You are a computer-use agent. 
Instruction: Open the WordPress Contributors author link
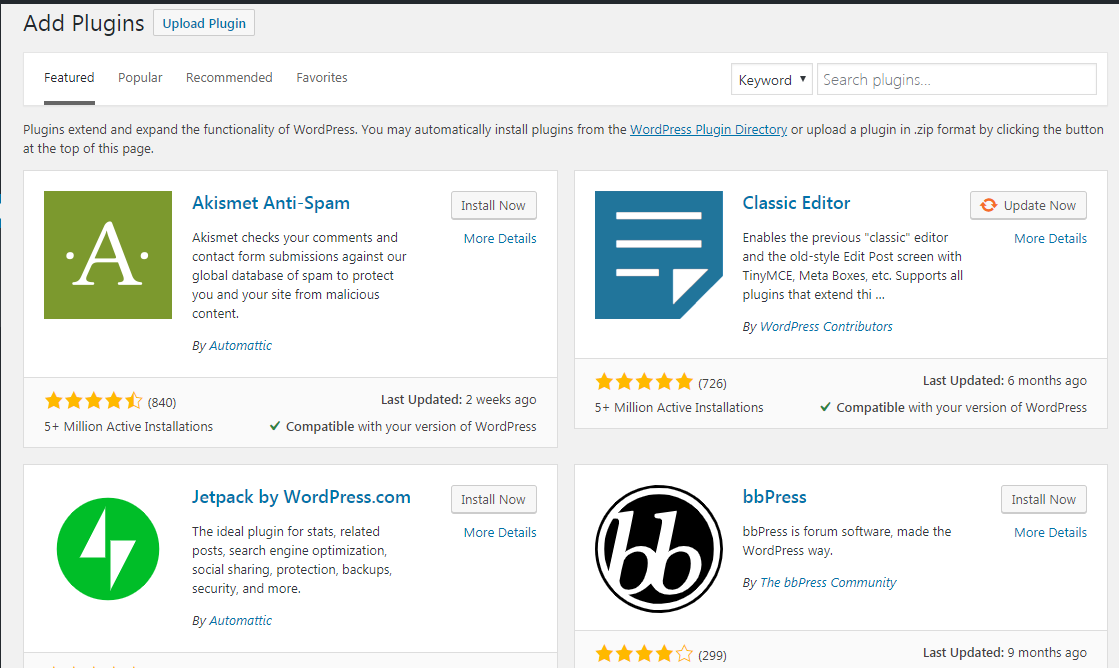[826, 326]
